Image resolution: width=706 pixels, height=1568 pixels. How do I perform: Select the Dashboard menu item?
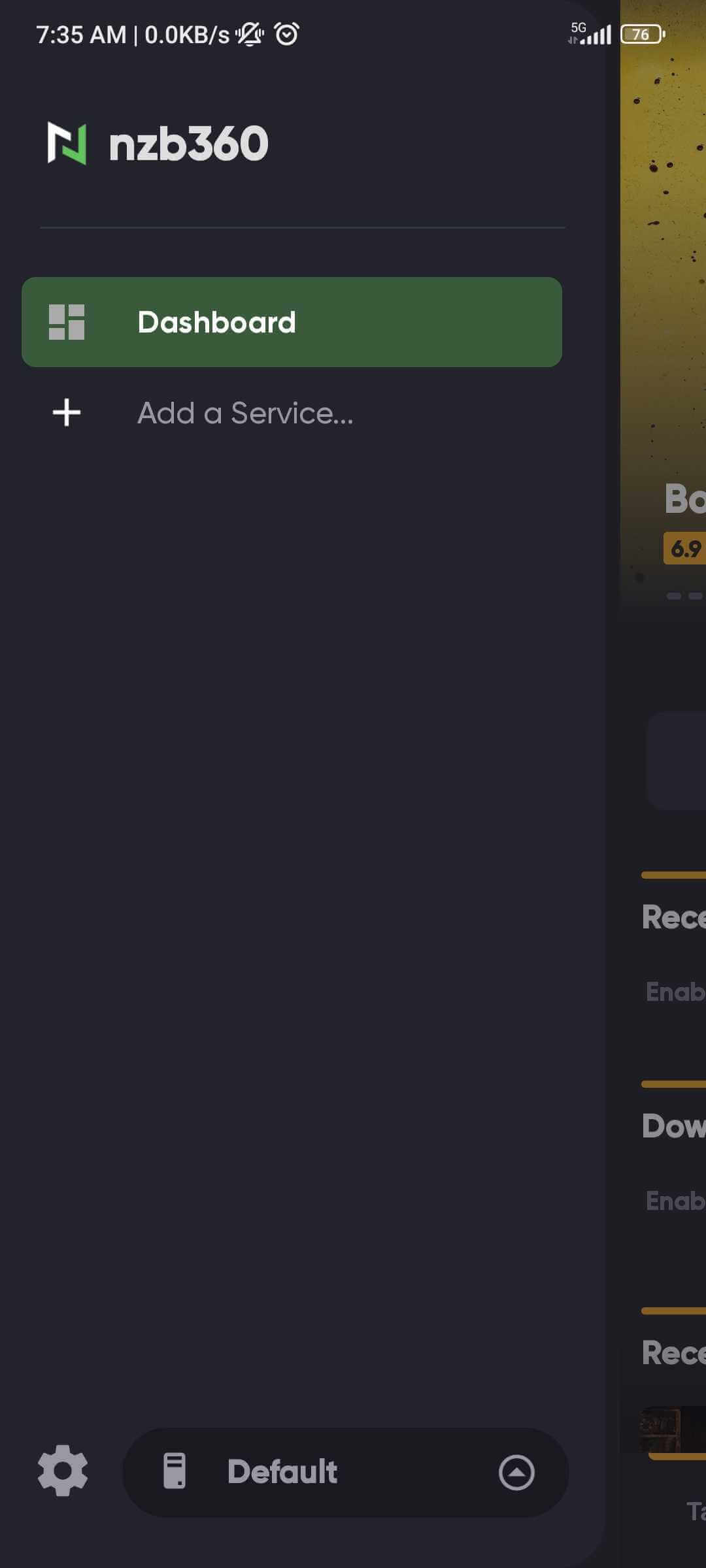tap(292, 322)
